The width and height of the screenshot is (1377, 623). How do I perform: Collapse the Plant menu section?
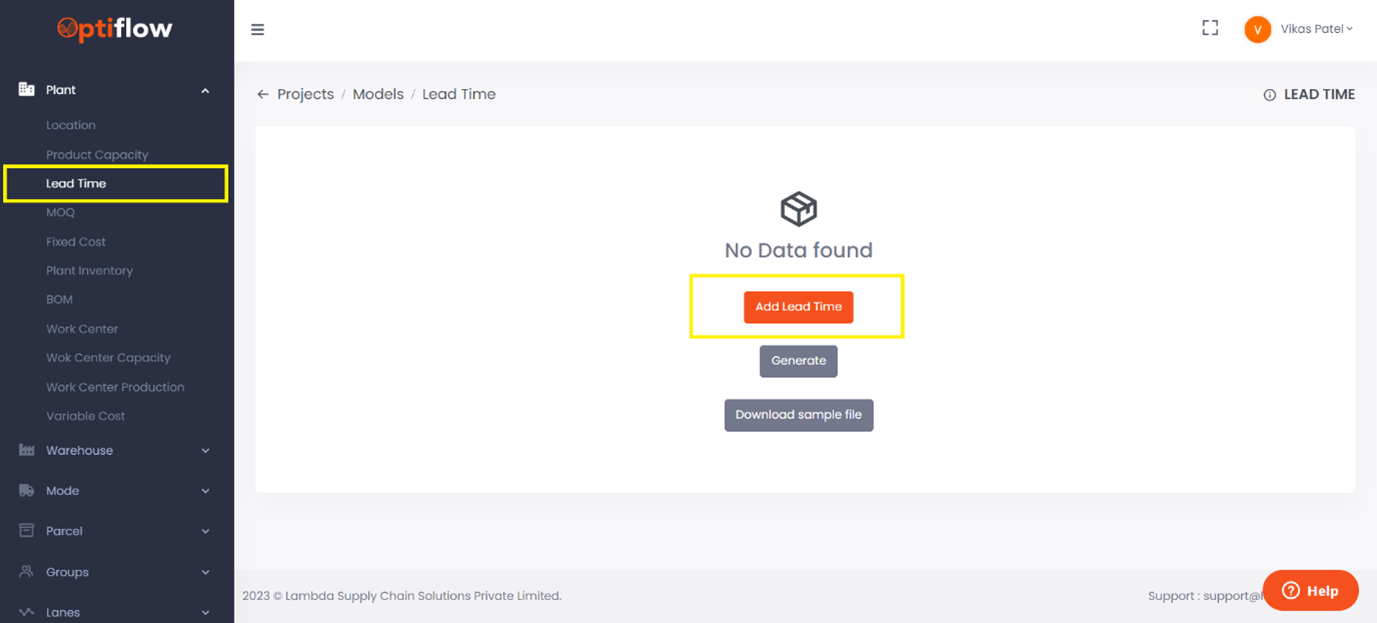[x=205, y=90]
